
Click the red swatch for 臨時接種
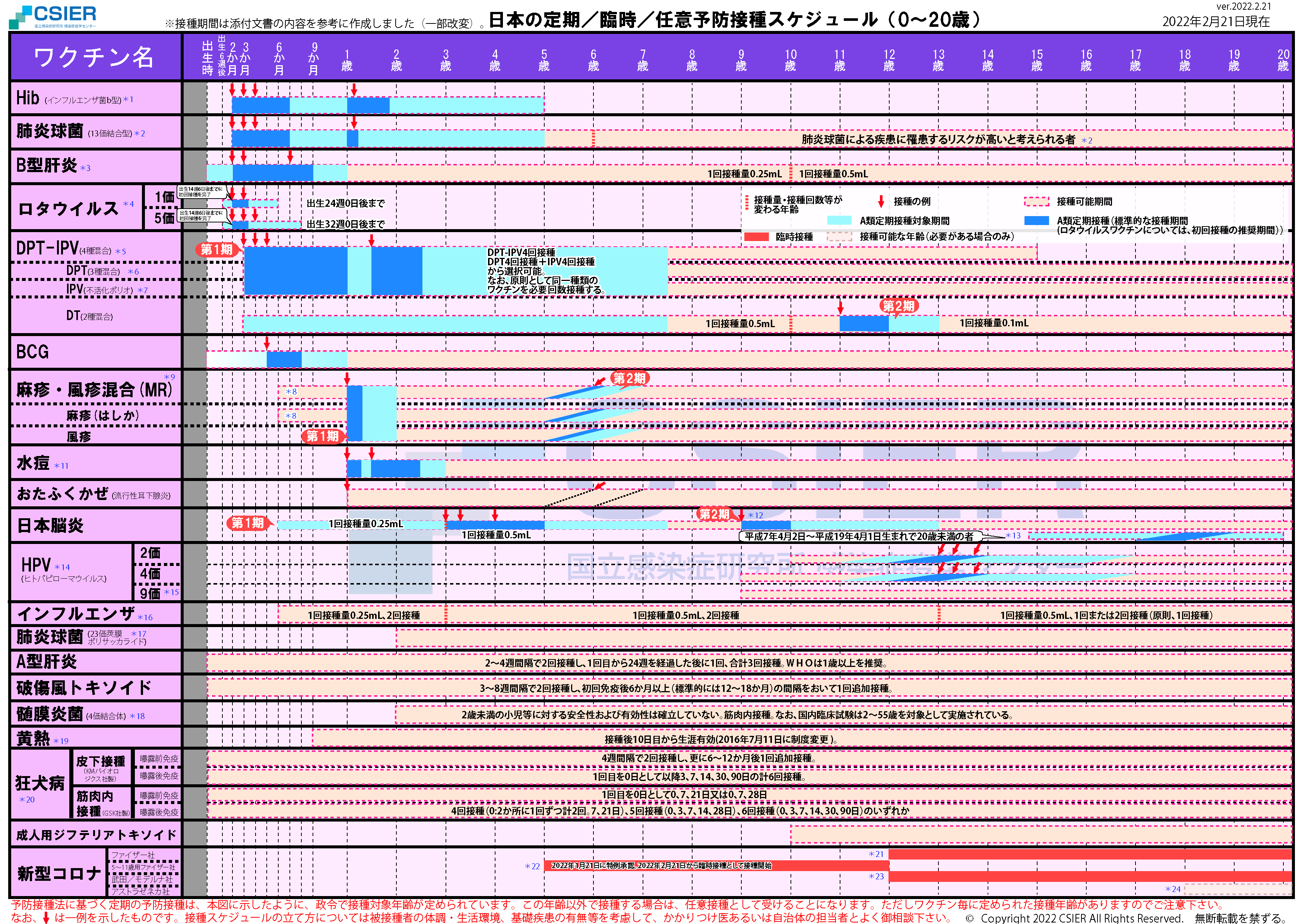click(x=757, y=237)
